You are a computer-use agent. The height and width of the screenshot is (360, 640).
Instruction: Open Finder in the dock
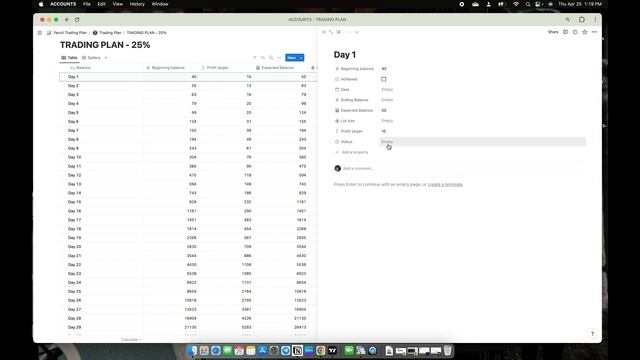pos(193,351)
